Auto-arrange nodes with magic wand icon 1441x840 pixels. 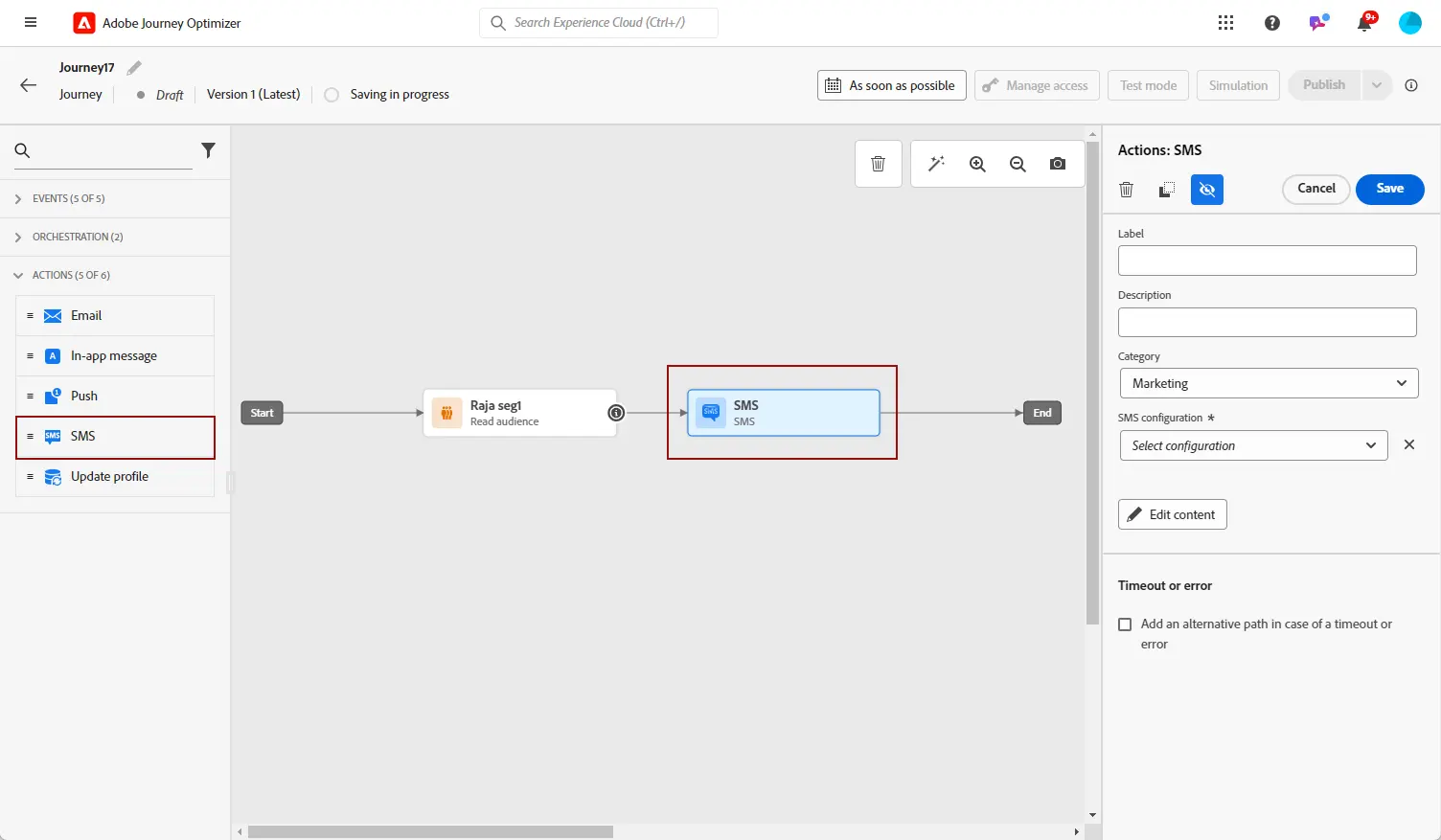coord(936,164)
